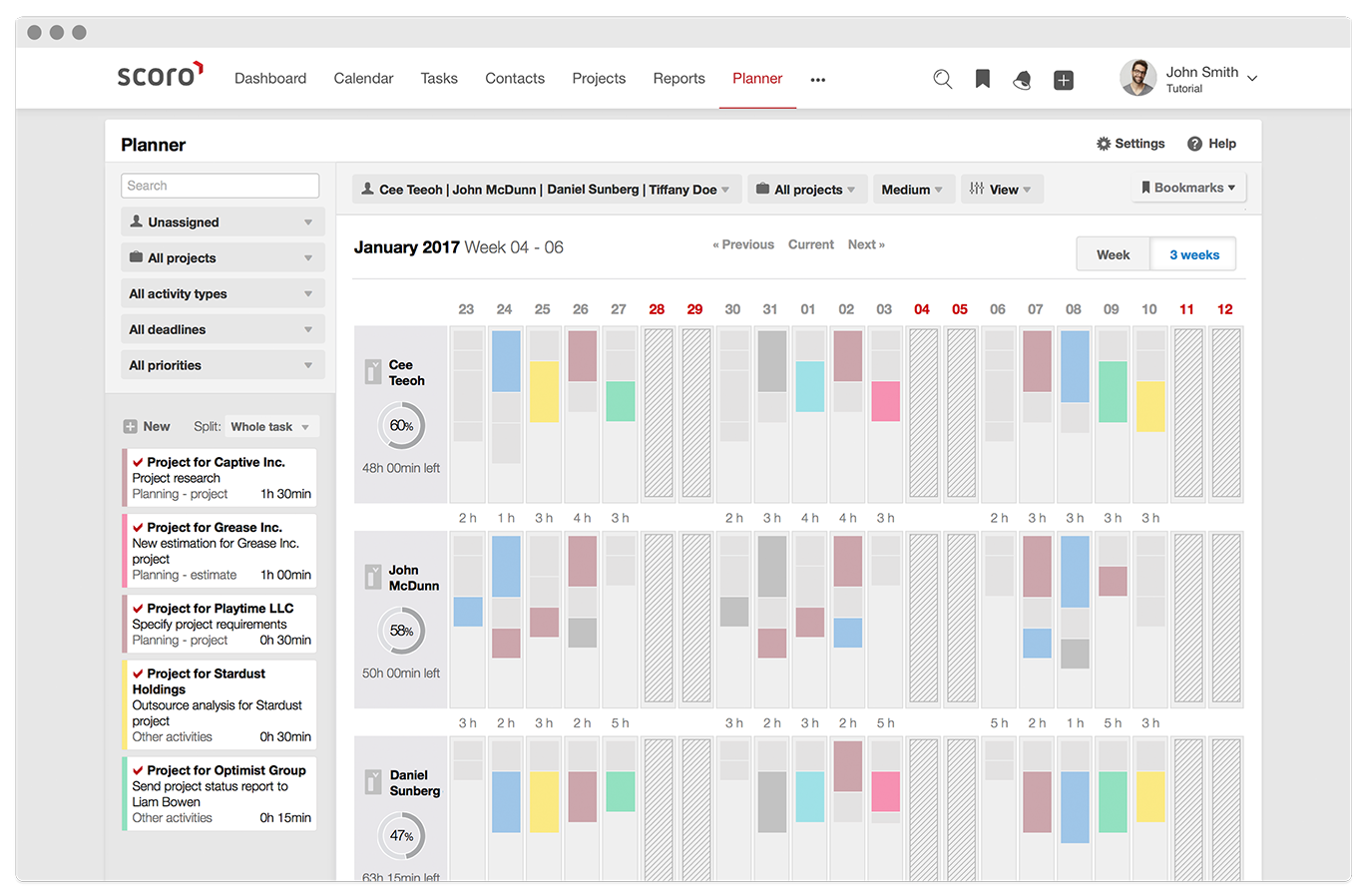Click Cee Teeoh's 60% workload ring
1363x896 pixels.
coord(401,426)
